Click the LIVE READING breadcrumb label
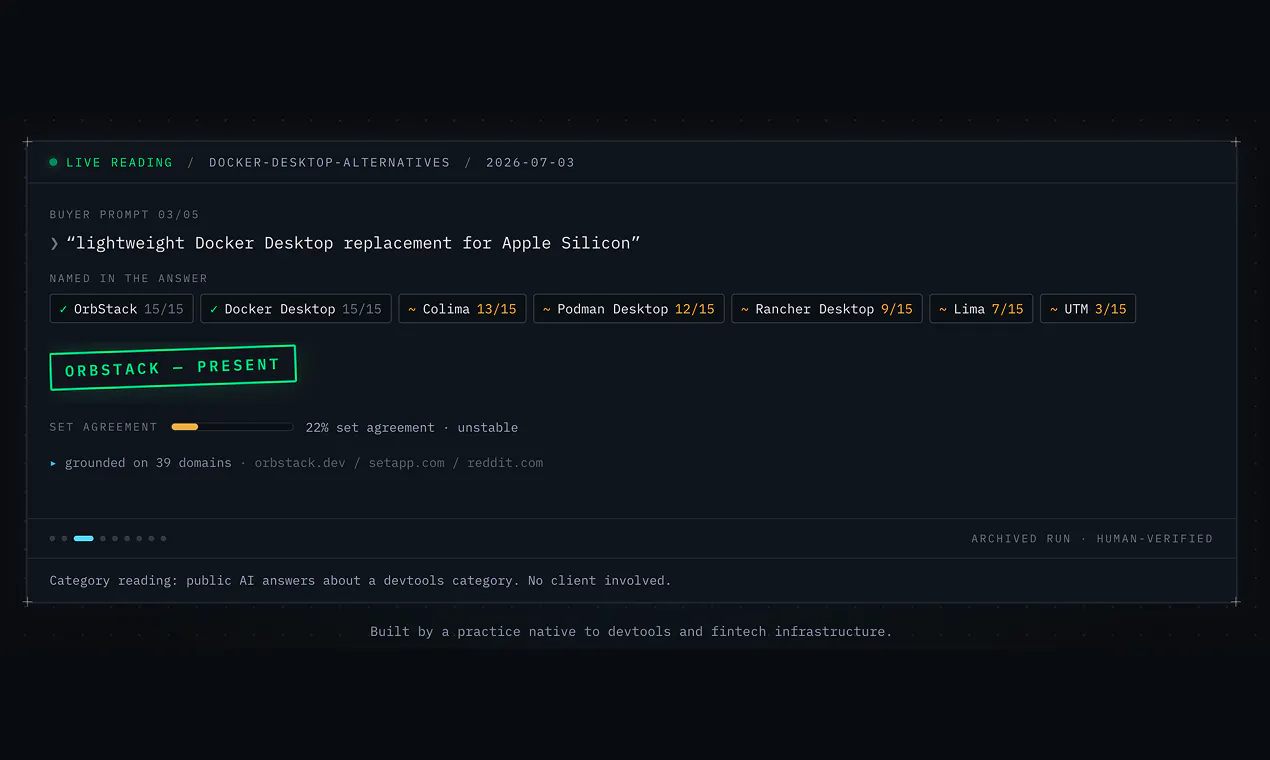 point(119,162)
